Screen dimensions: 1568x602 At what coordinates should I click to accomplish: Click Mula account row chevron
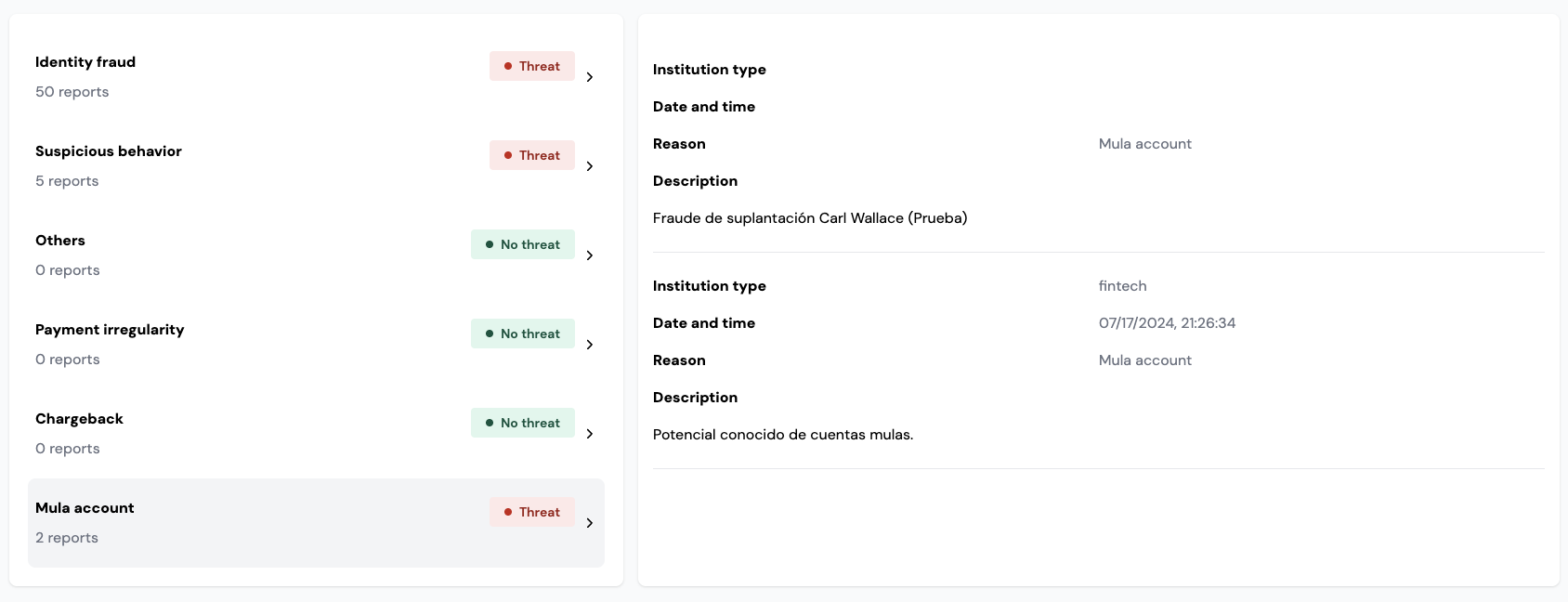pyautogui.click(x=590, y=523)
